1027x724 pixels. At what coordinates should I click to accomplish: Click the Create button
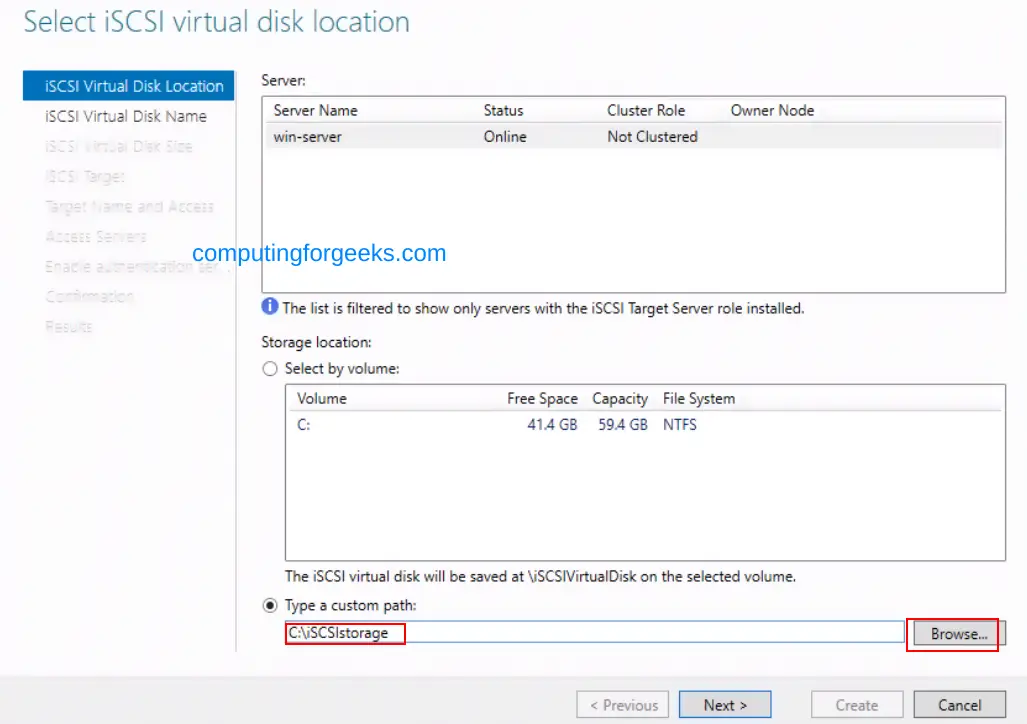[856, 705]
